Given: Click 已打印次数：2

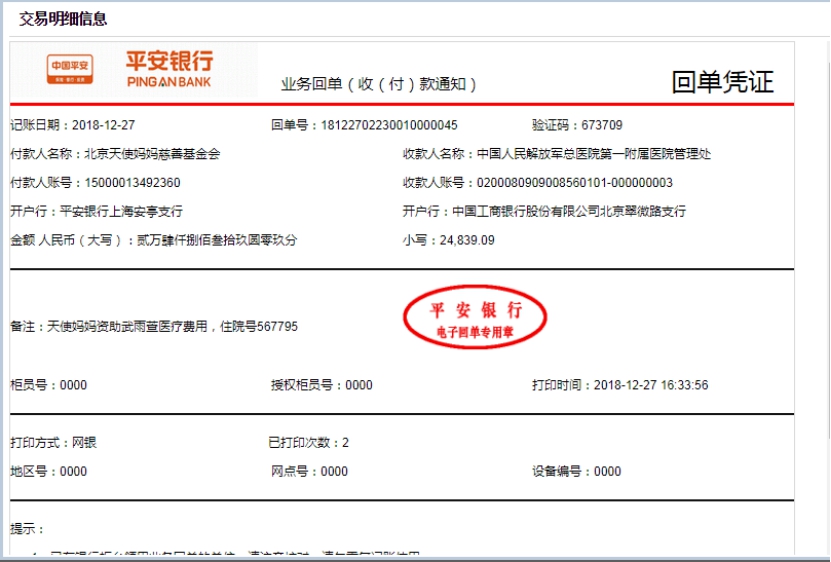Looking at the screenshot, I should click(309, 442).
